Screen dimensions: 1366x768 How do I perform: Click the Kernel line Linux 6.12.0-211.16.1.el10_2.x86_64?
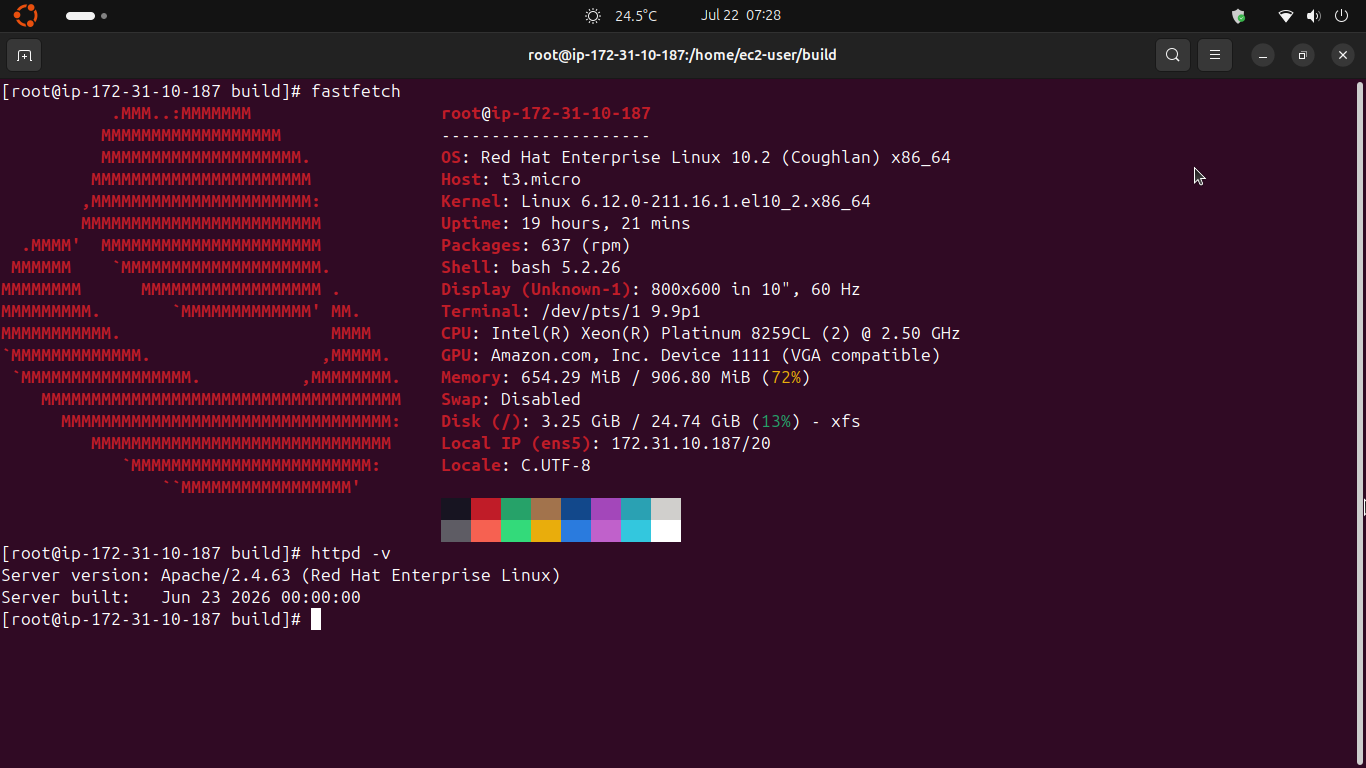(656, 201)
